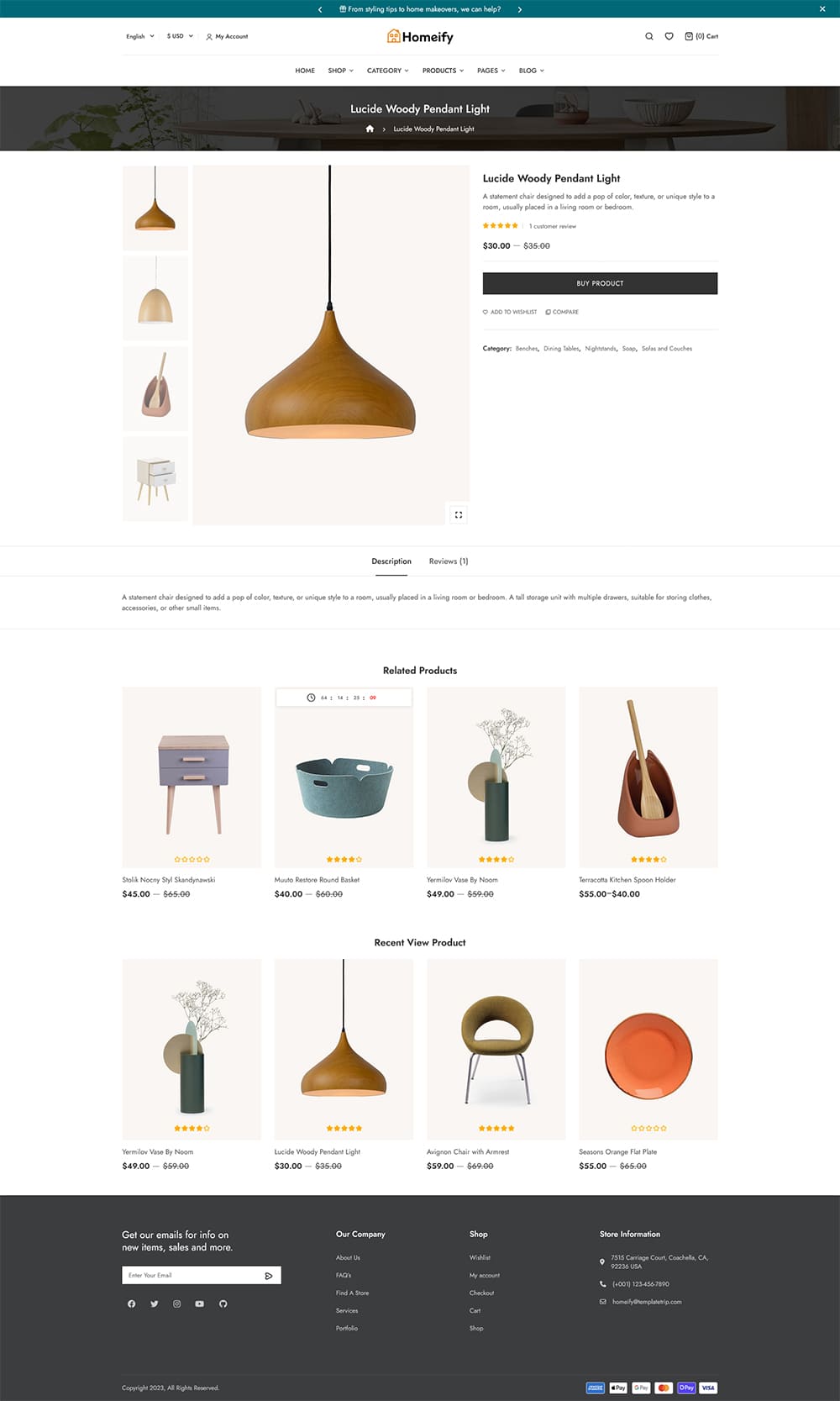Screen dimensions: 840x1401
Task: Open the Facebook social icon in footer
Action: [131, 1304]
